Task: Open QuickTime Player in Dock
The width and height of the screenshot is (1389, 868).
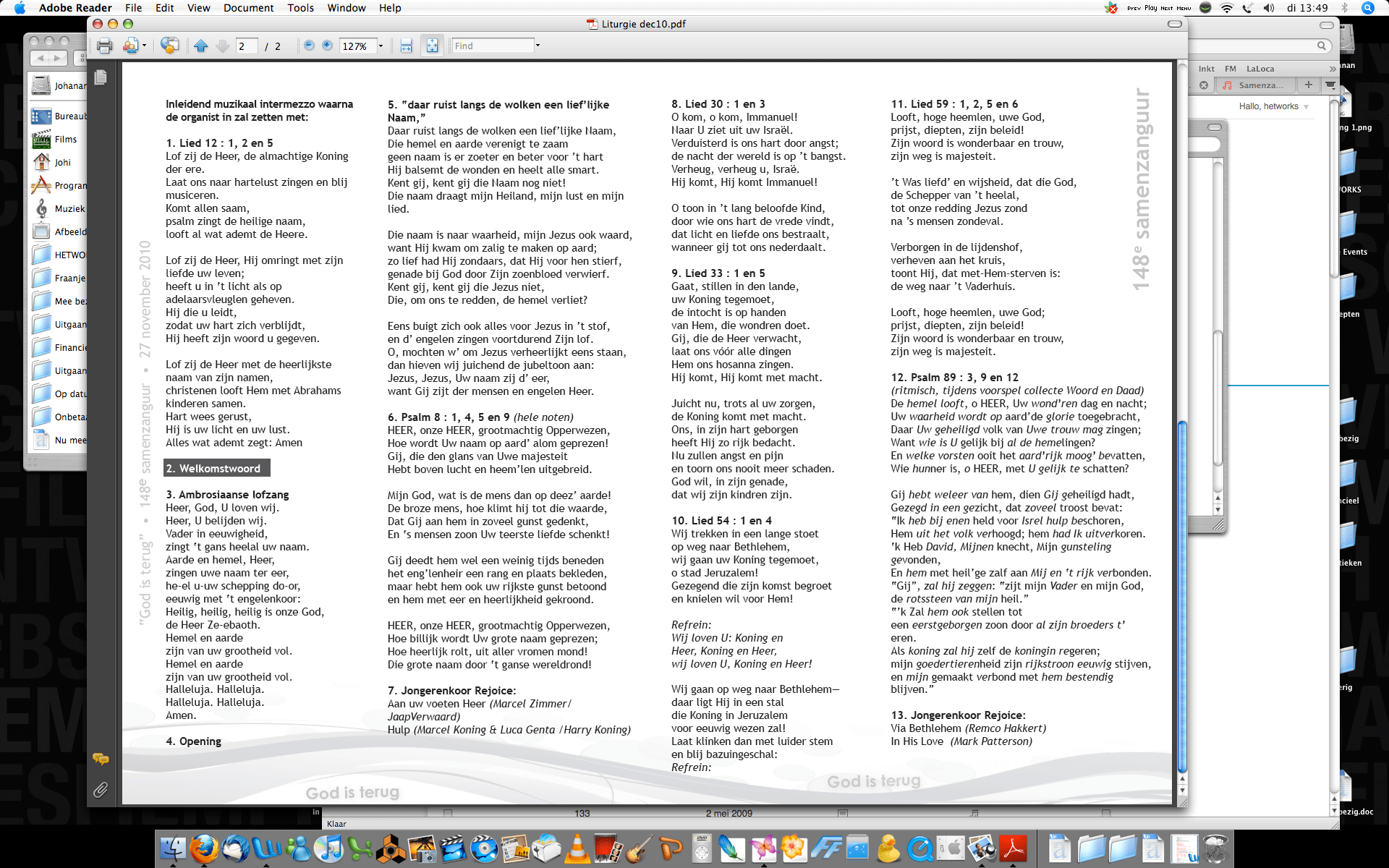Action: tap(919, 848)
